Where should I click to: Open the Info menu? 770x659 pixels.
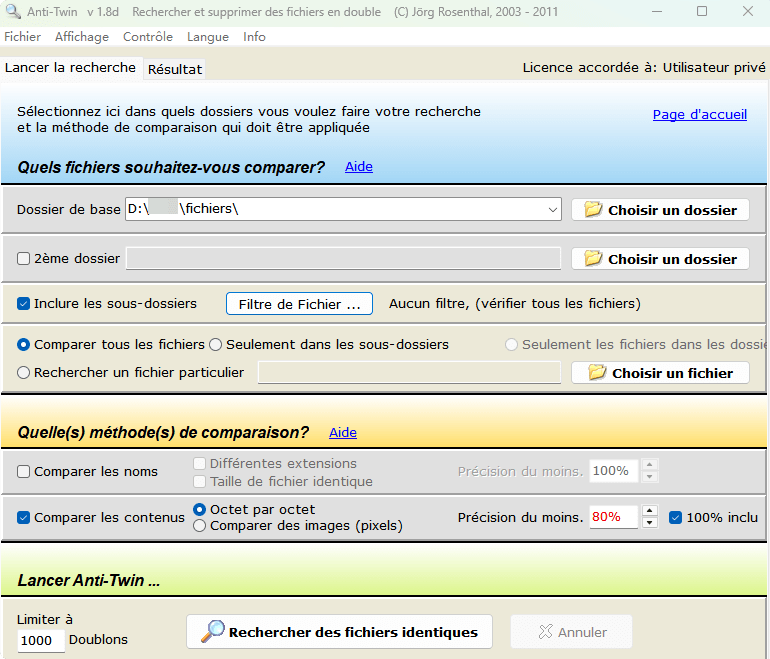click(x=254, y=37)
